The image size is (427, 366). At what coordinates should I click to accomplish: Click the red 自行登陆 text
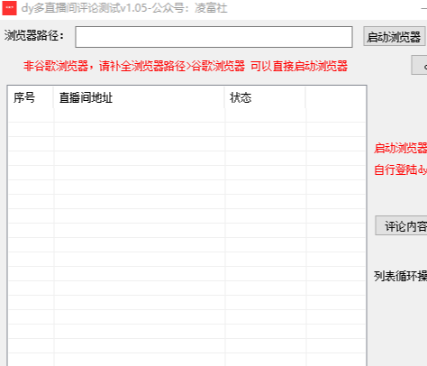tap(400, 170)
